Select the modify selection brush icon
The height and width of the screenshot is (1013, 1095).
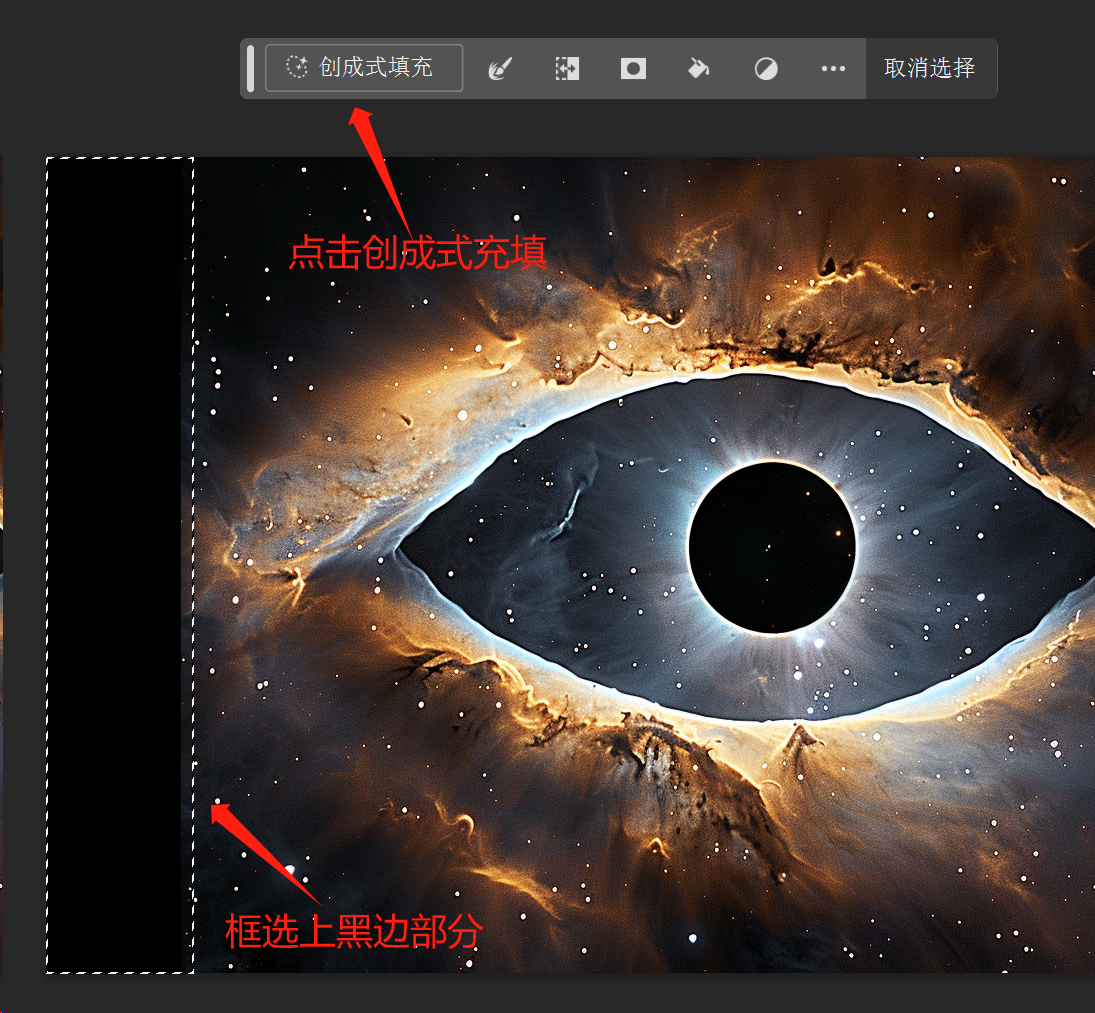[x=500, y=68]
